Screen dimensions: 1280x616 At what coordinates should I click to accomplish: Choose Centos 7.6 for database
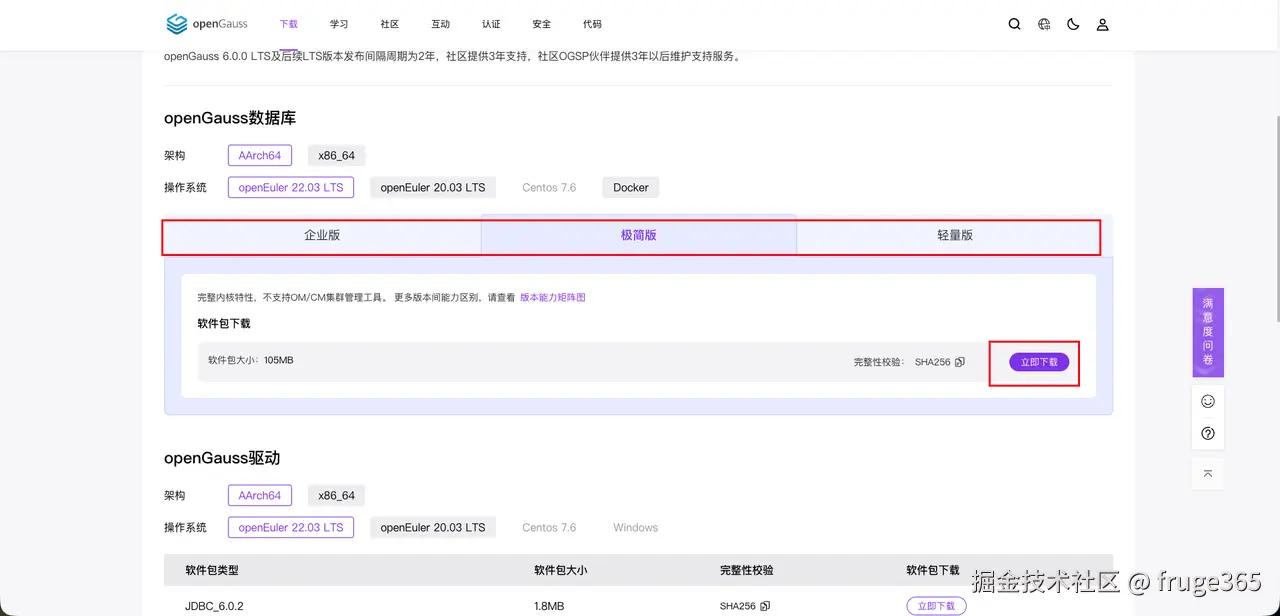click(x=549, y=187)
